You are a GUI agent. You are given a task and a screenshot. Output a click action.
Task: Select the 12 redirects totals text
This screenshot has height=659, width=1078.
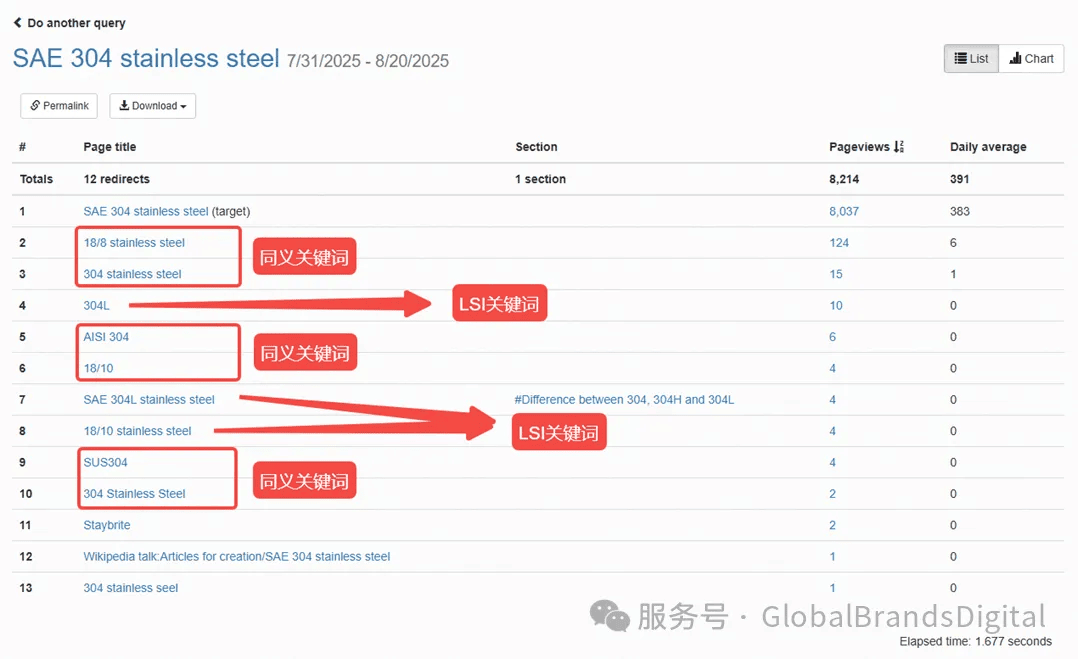click(116, 179)
